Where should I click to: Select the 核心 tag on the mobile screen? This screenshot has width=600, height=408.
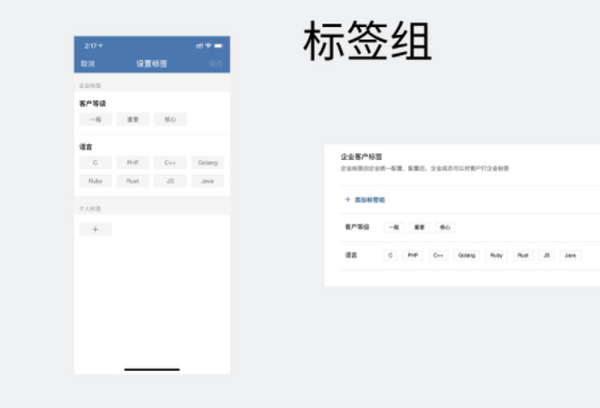tap(170, 119)
